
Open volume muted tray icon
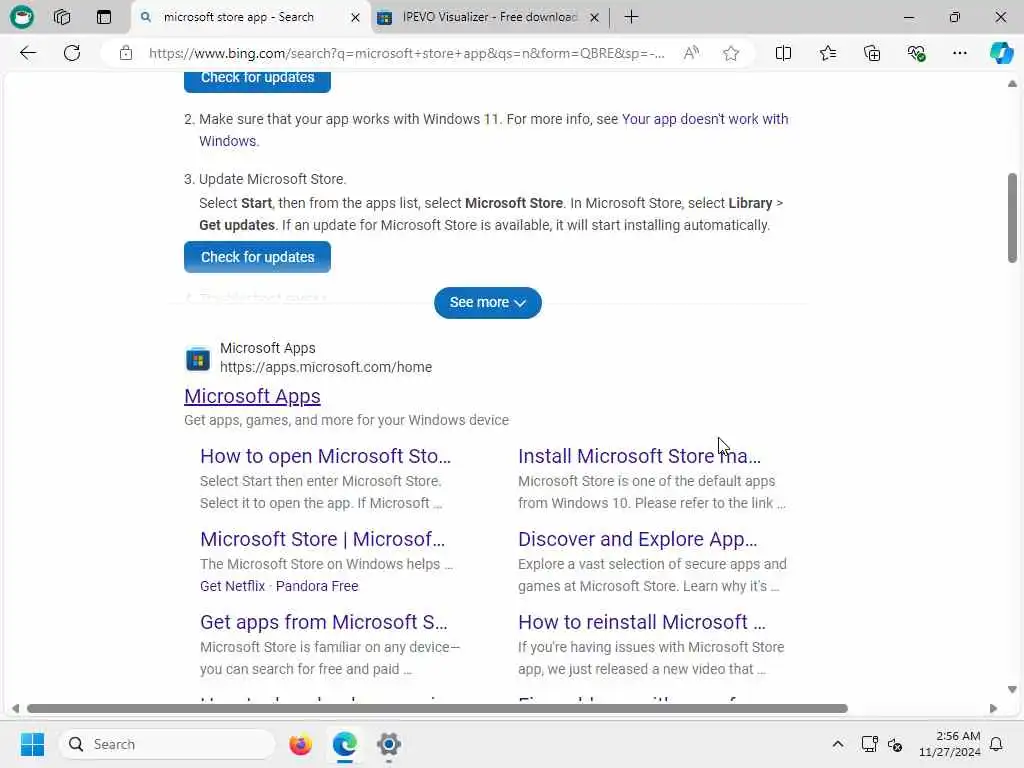(x=895, y=745)
